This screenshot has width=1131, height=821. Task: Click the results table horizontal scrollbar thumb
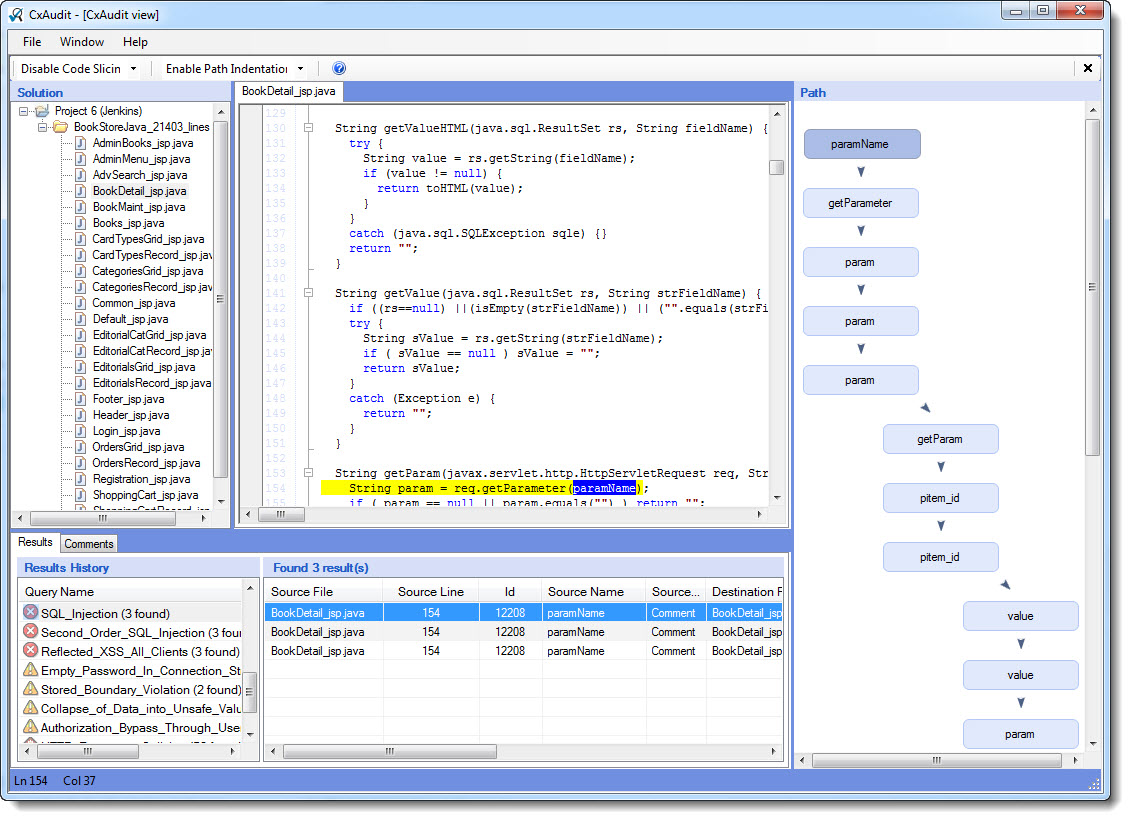(x=390, y=752)
